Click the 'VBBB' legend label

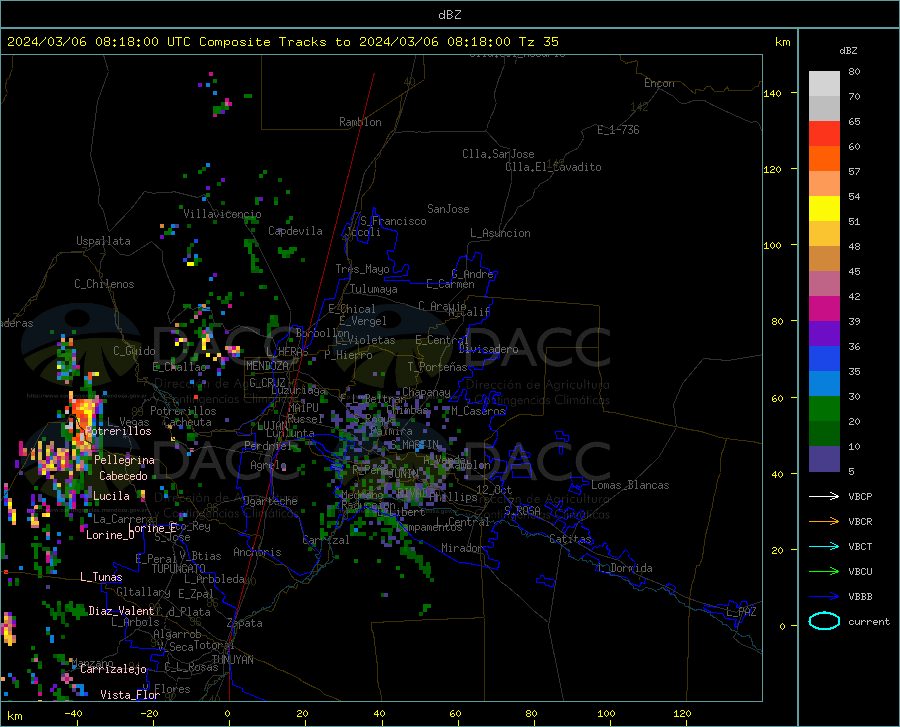click(x=860, y=596)
